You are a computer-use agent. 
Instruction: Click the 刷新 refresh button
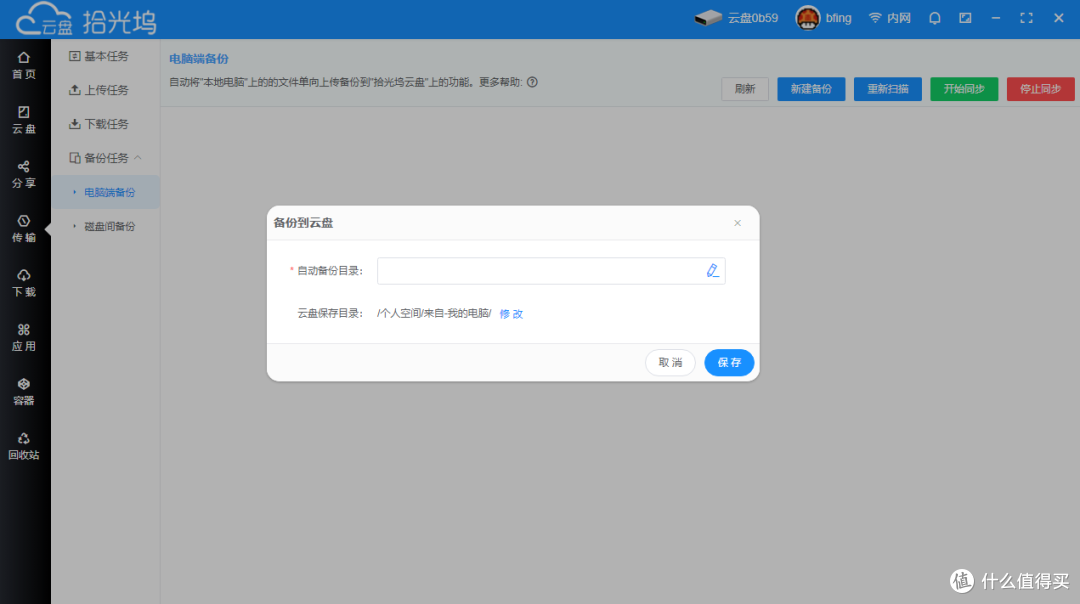745,89
